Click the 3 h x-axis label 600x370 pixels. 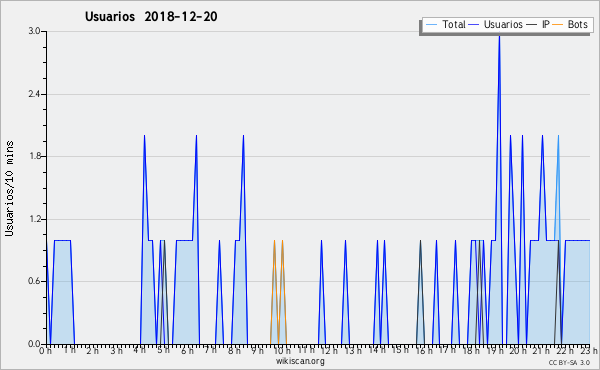coord(116,350)
